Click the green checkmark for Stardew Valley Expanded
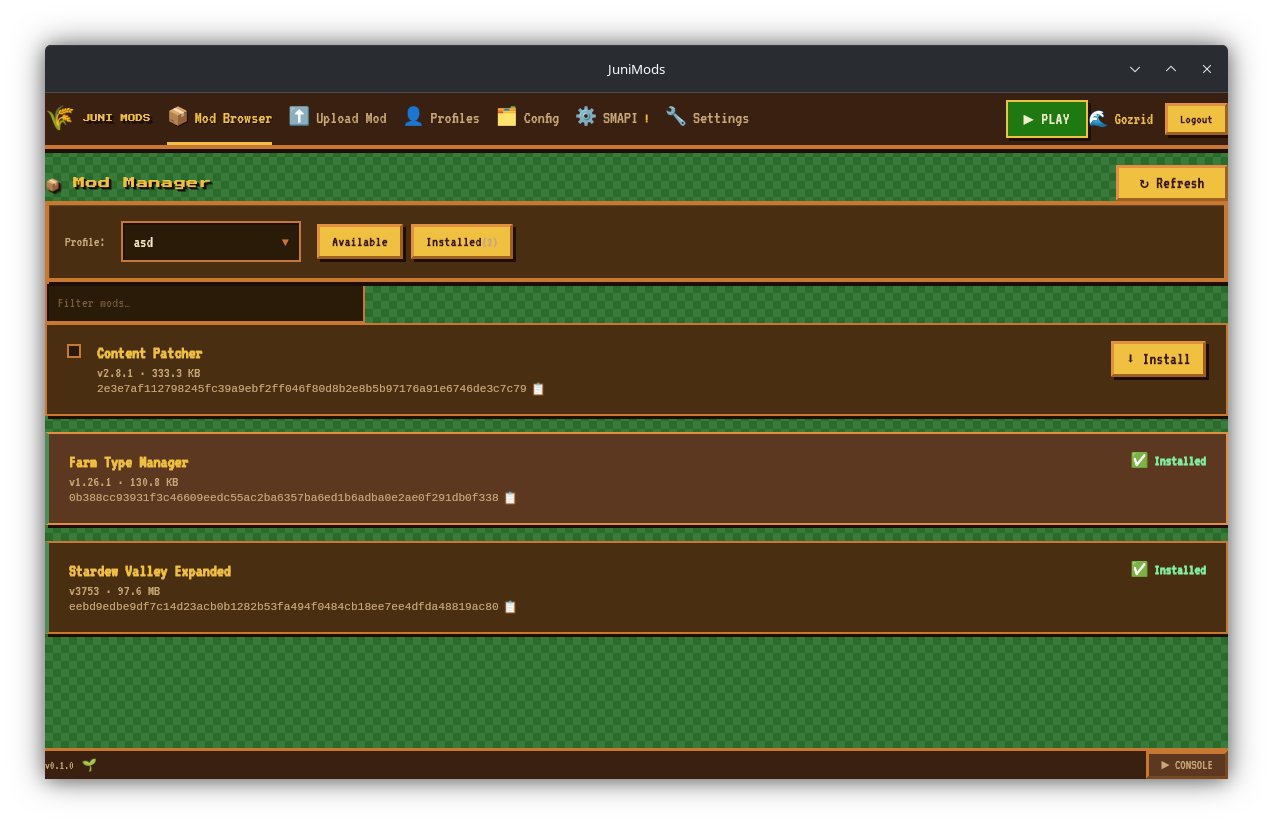The height and width of the screenshot is (824, 1273). (x=1139, y=569)
